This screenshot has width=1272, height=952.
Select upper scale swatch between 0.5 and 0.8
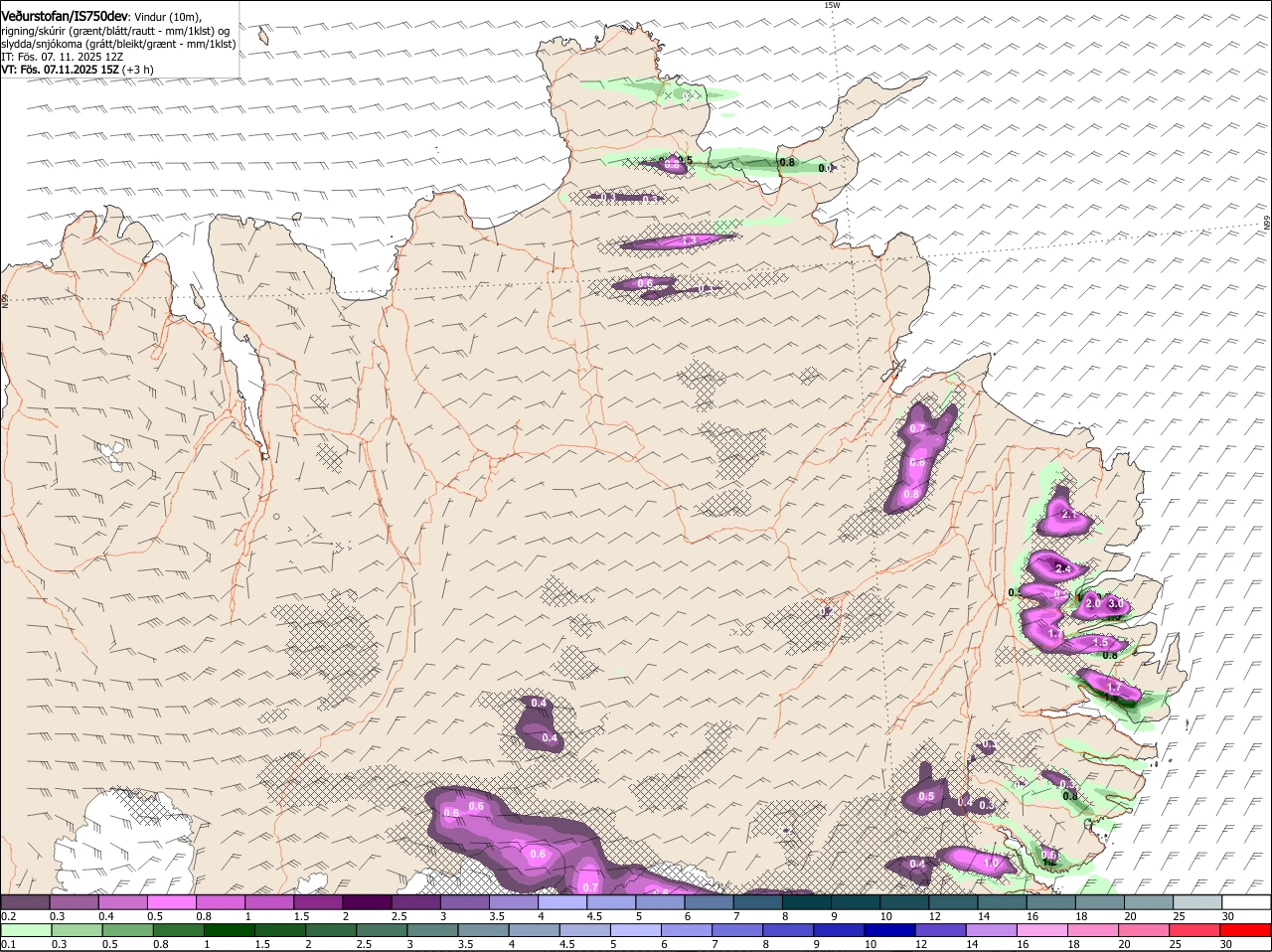[172, 902]
